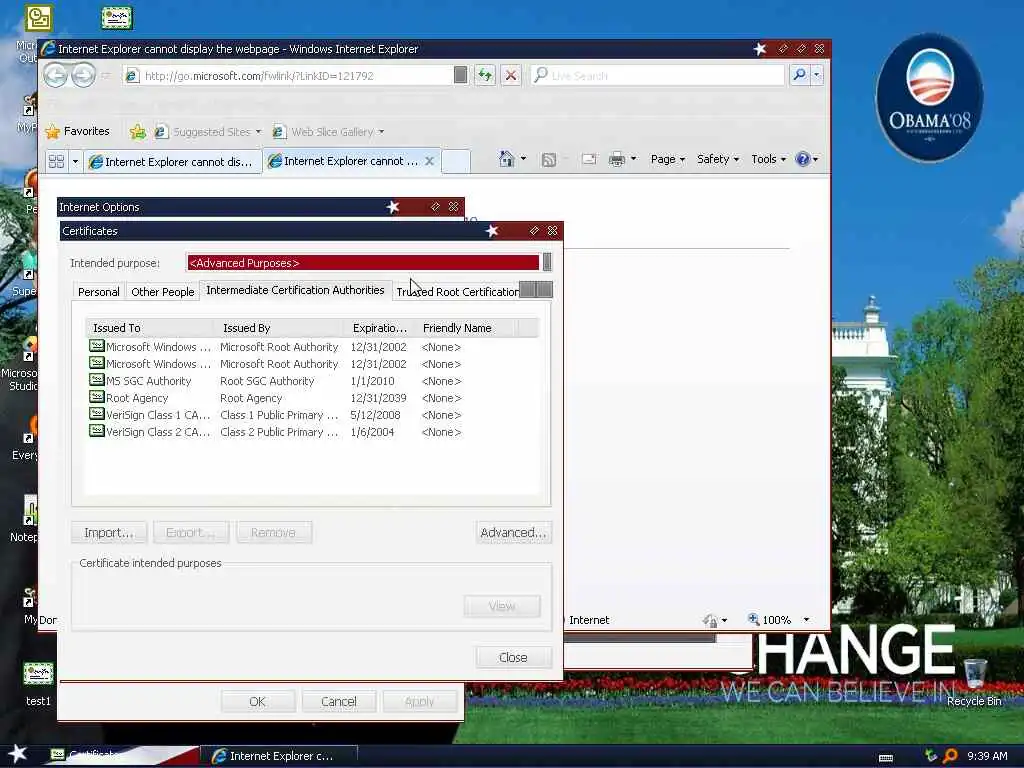The height and width of the screenshot is (768, 1024).
Task: Click the Advanced... button
Action: [x=513, y=532]
